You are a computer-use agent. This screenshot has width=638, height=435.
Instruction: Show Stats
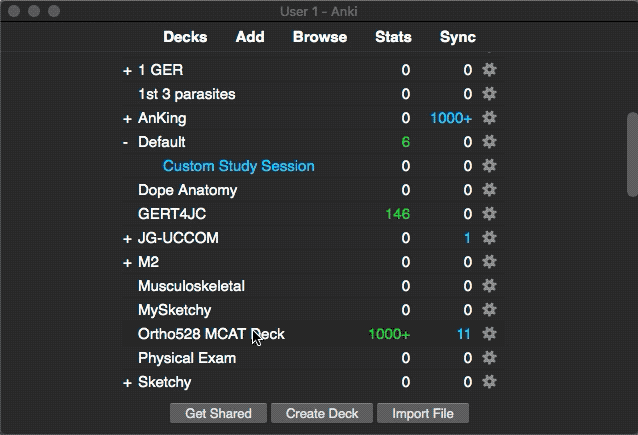tap(393, 37)
